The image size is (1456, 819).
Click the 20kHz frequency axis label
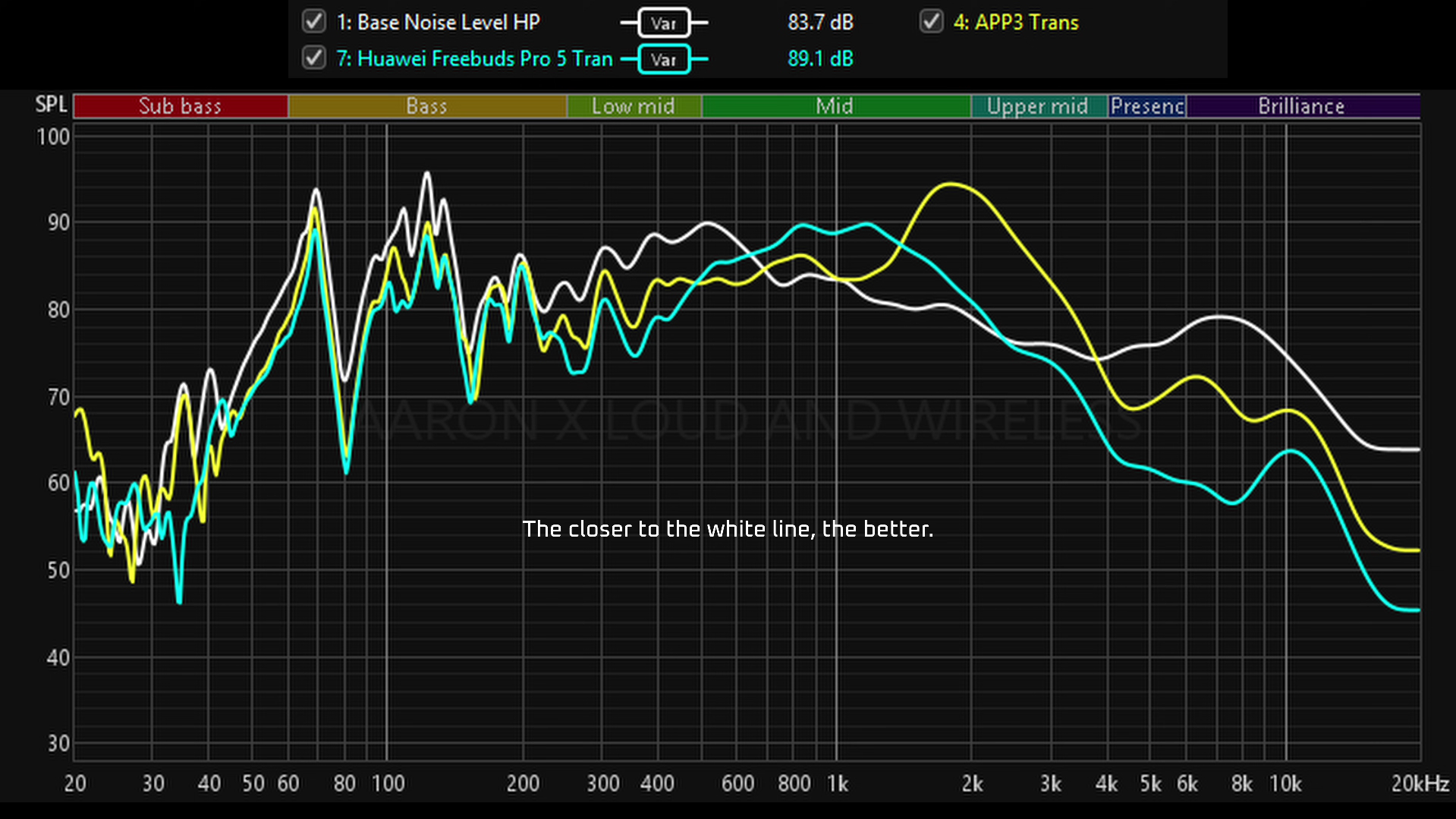coord(1420,783)
